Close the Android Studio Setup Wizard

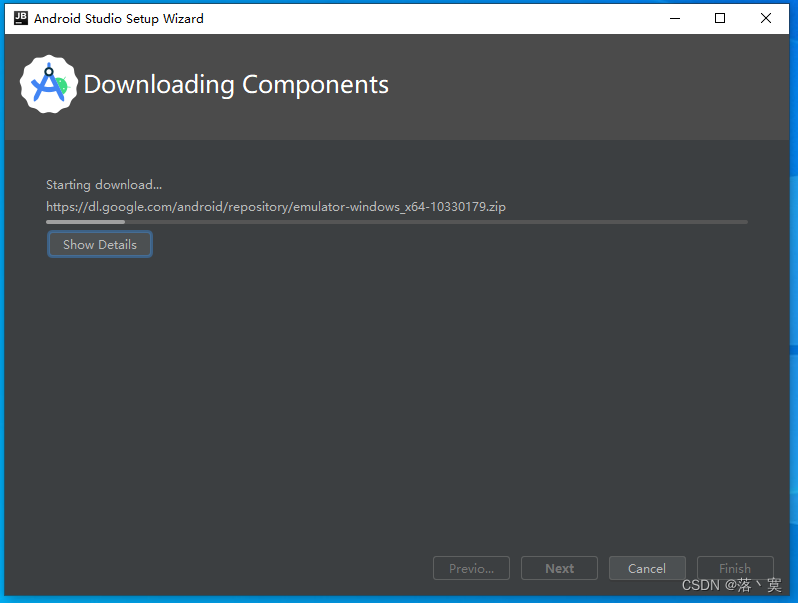766,18
